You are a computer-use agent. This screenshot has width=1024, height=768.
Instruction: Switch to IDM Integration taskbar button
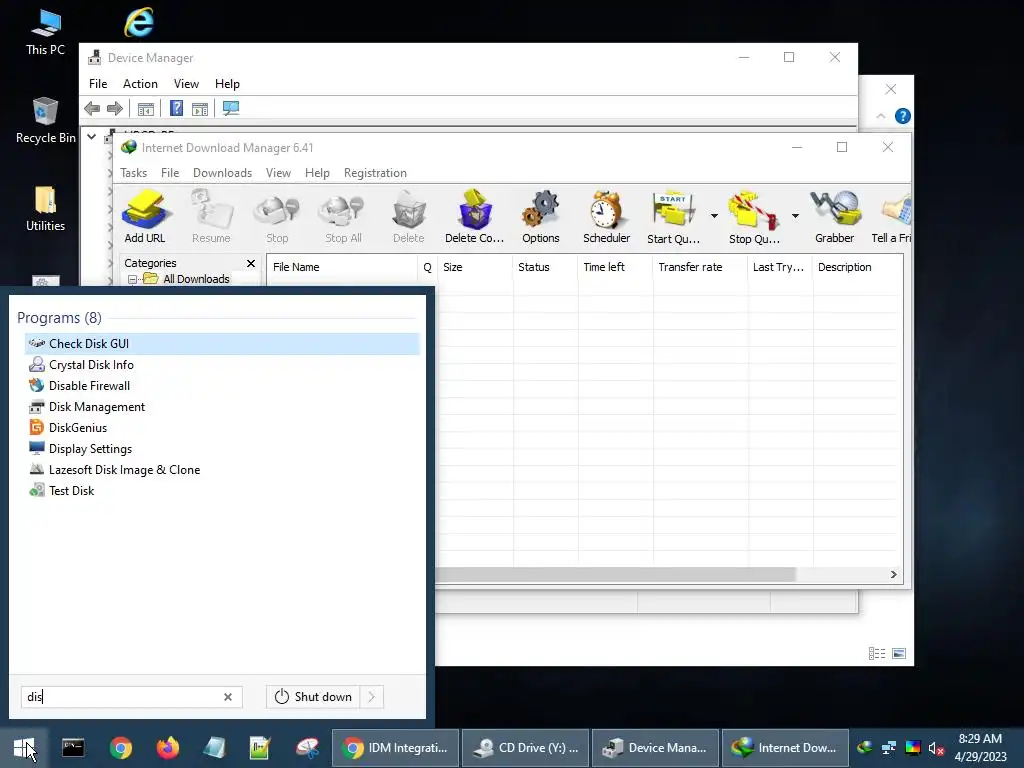tap(395, 748)
